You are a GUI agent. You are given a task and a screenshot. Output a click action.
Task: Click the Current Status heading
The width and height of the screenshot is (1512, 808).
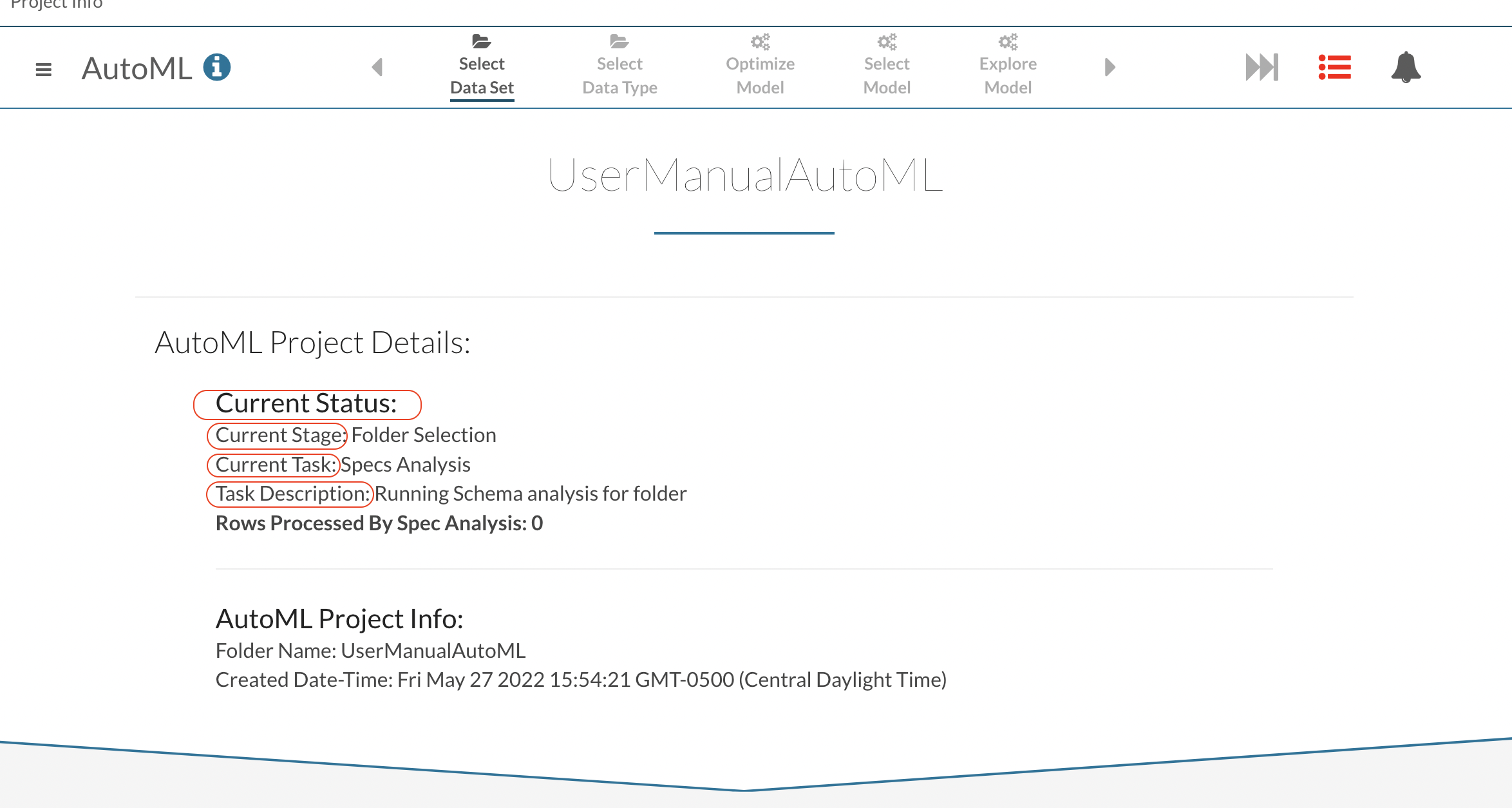[x=307, y=404]
